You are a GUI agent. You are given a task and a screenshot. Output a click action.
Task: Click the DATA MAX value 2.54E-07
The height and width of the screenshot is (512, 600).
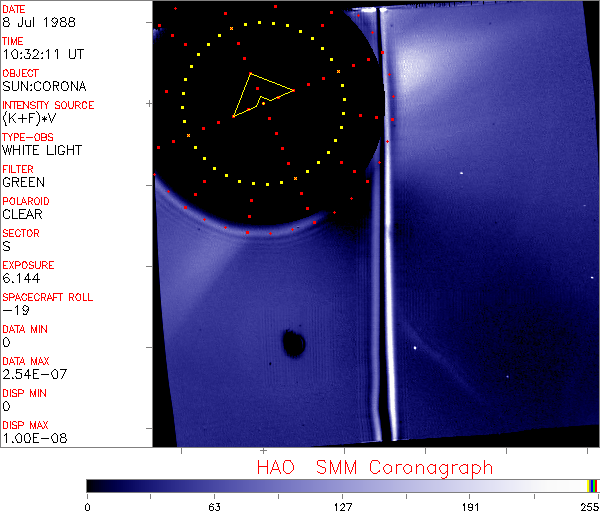coord(33,375)
